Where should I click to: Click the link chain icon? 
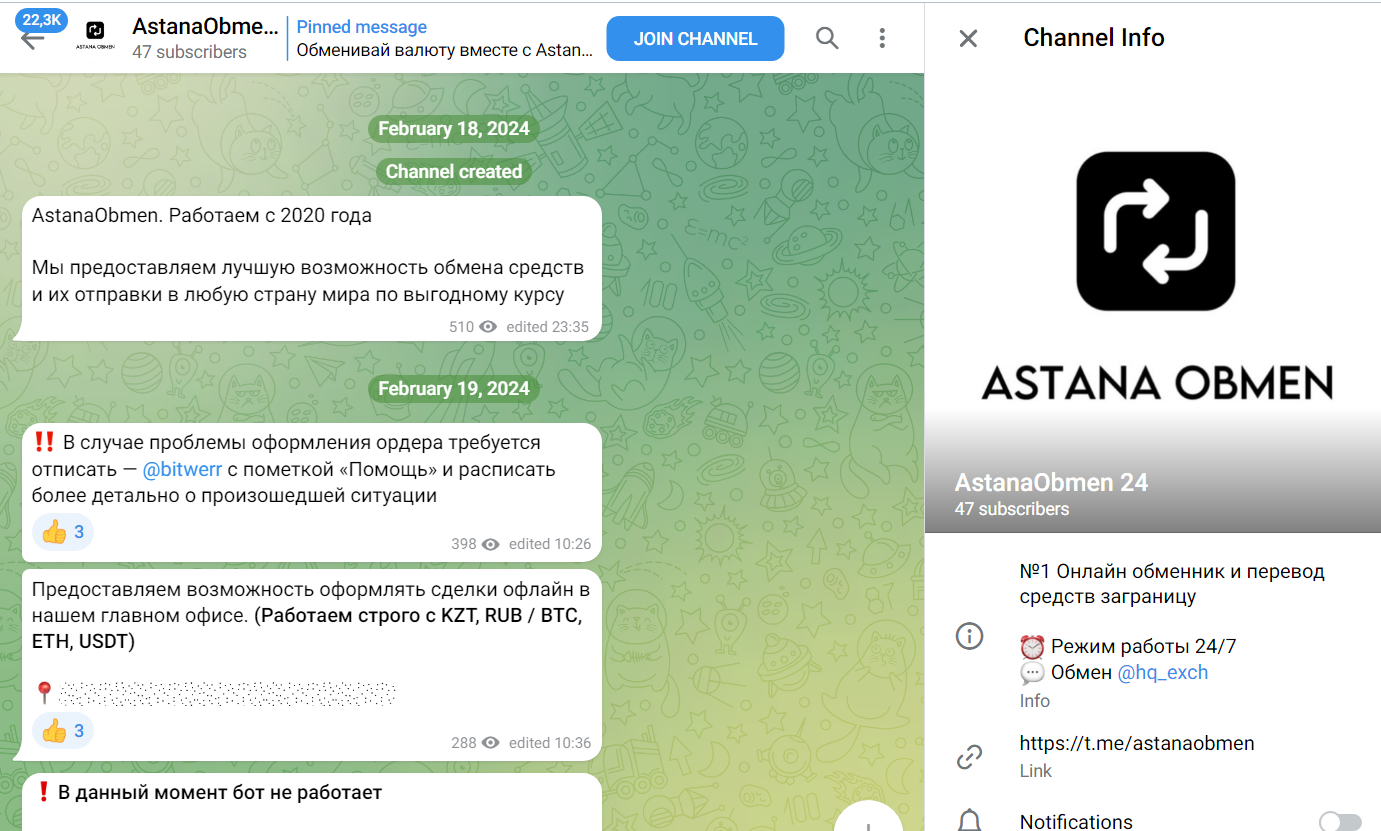(x=969, y=757)
